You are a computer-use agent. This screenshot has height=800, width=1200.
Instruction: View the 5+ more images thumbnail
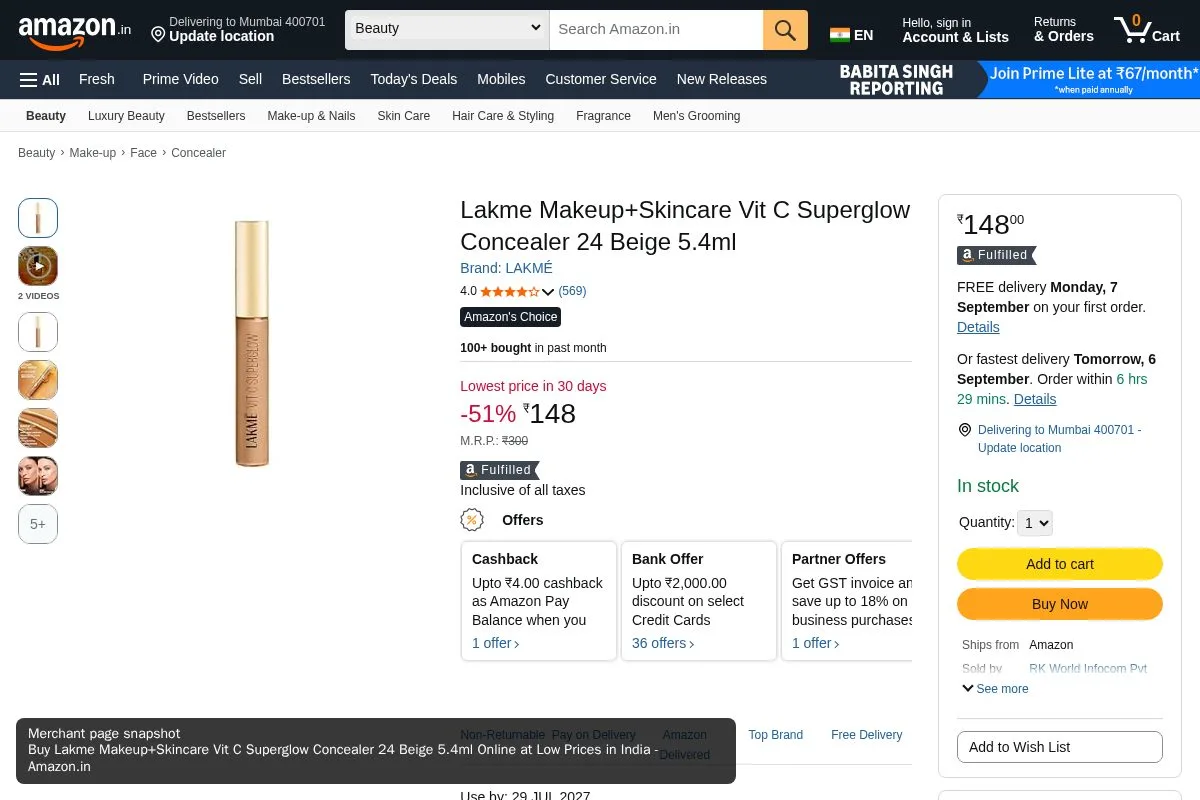tap(38, 524)
